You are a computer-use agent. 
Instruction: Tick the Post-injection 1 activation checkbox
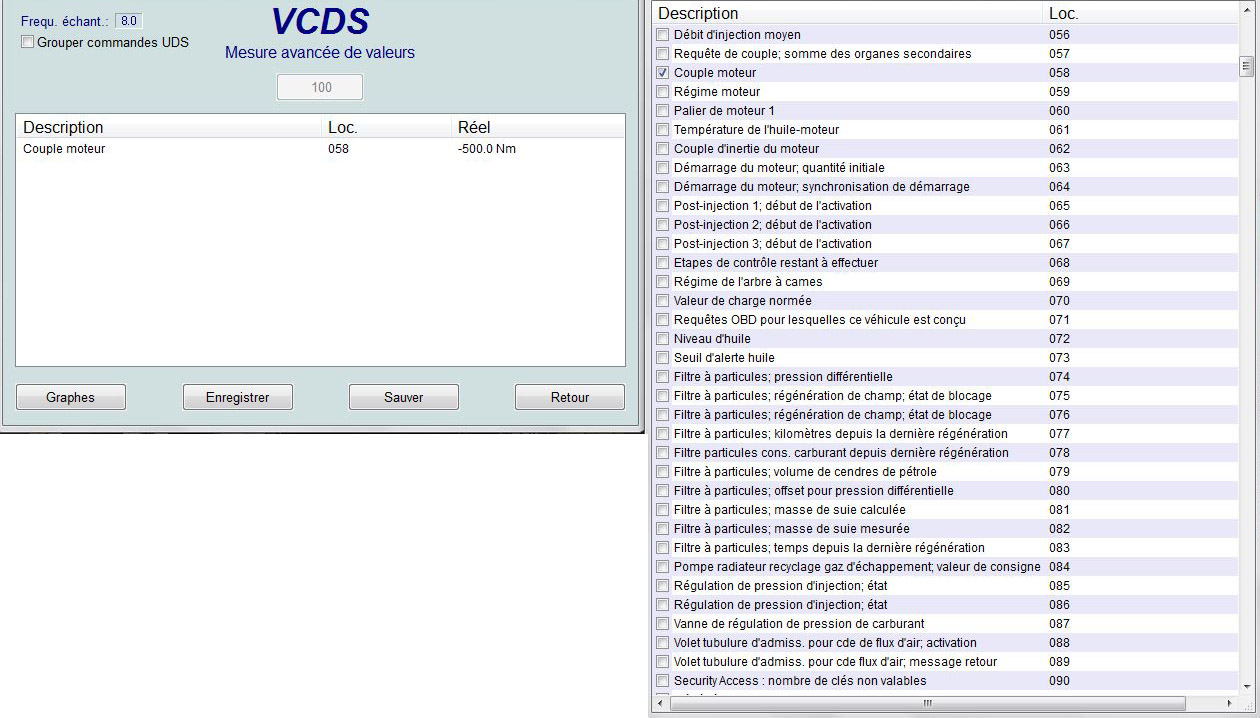(x=662, y=206)
